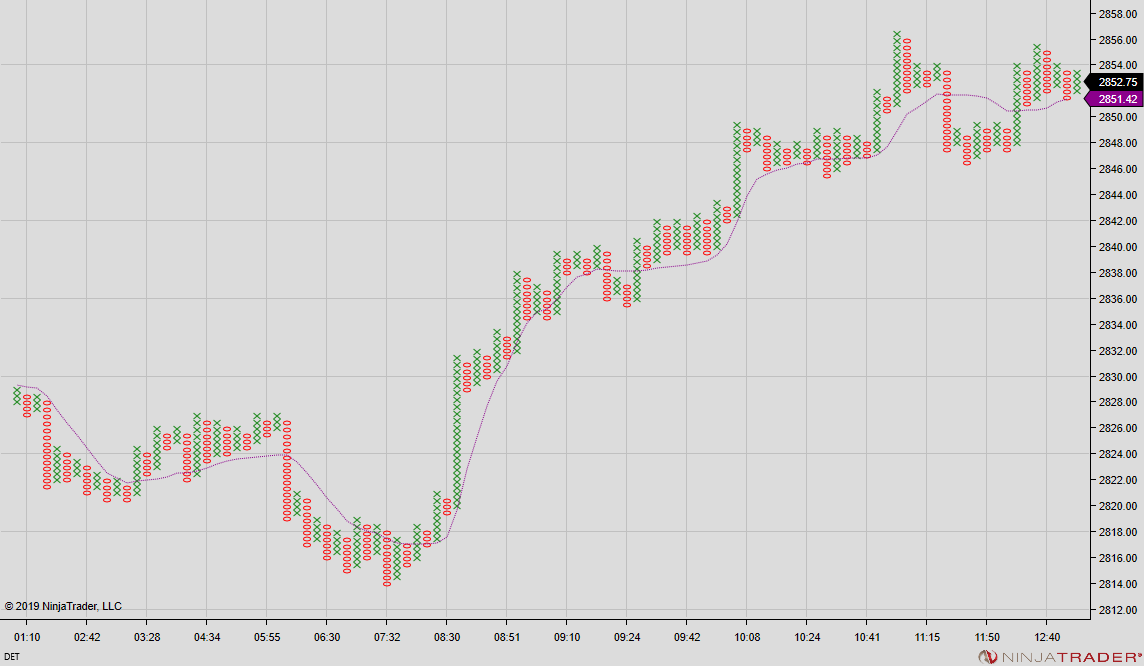Click the 2834.00 price axis label
1144x666 pixels.
click(x=1118, y=325)
